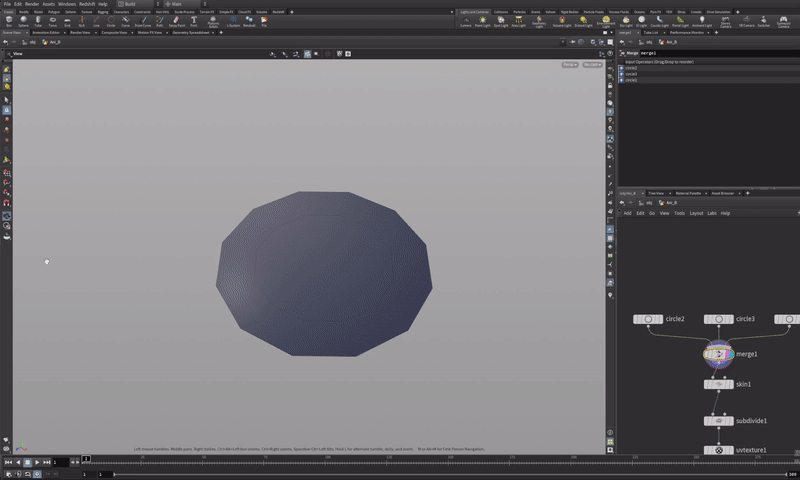The height and width of the screenshot is (480, 800).
Task: Open the Persp viewport camera dropdown
Action: (x=570, y=65)
